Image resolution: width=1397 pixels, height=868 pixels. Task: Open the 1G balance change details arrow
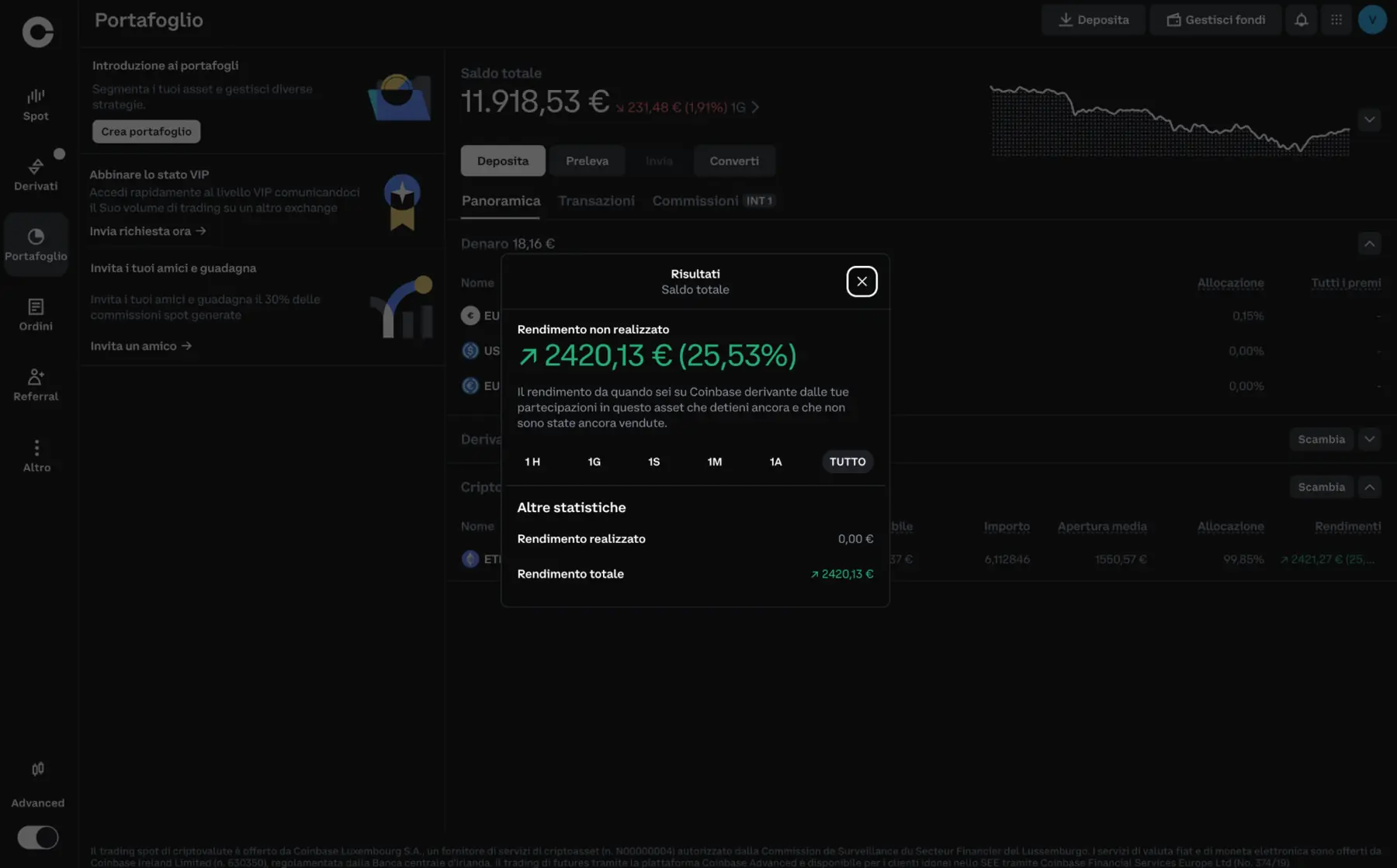point(755,107)
